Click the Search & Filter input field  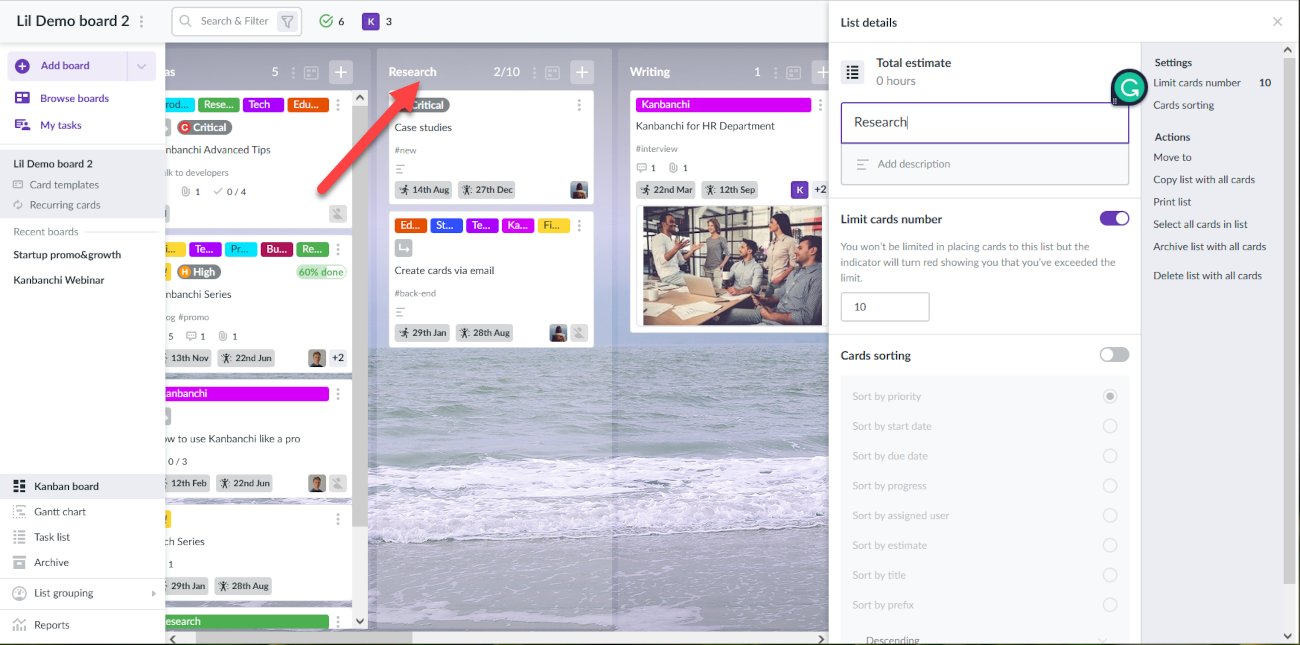tap(235, 21)
